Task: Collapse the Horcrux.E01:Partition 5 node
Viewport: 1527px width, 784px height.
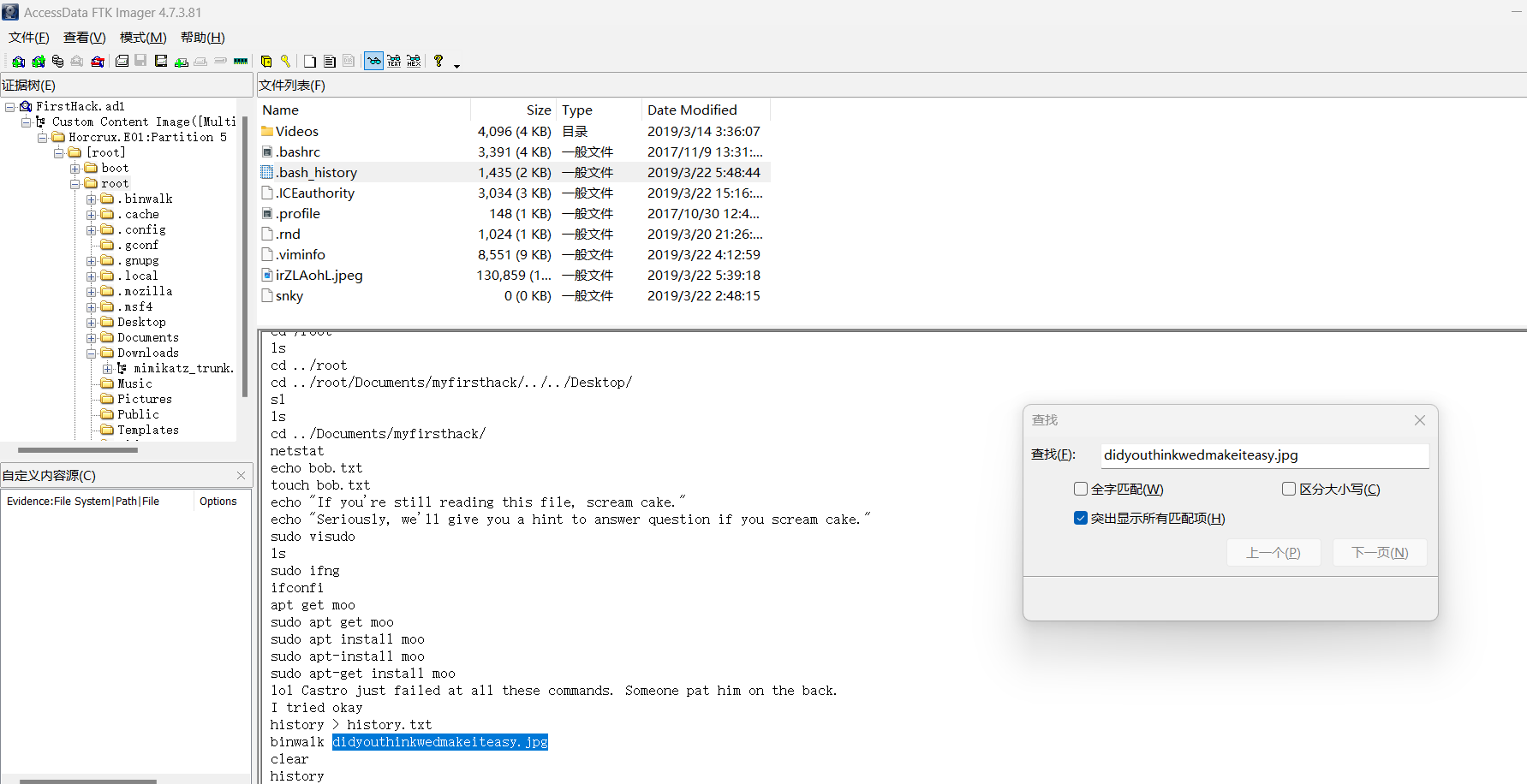Action: point(43,138)
